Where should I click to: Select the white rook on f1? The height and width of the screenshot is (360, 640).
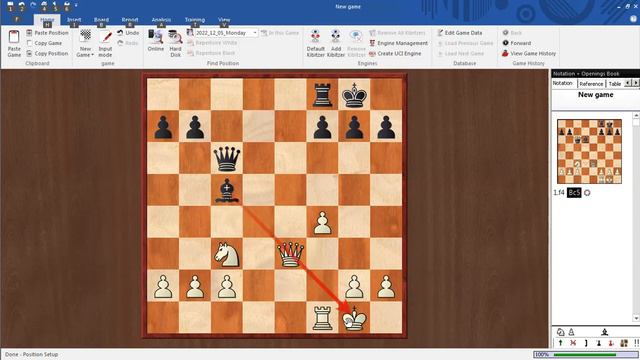322,318
